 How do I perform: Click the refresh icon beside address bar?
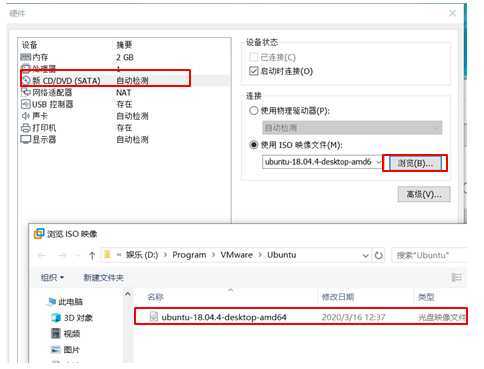378,256
